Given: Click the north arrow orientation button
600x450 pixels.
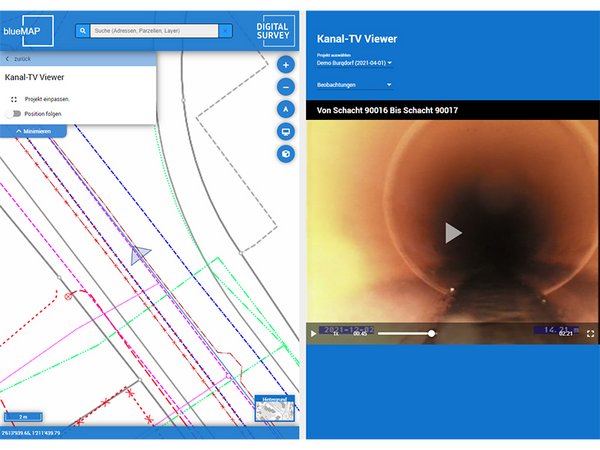Looking at the screenshot, I should (286, 109).
